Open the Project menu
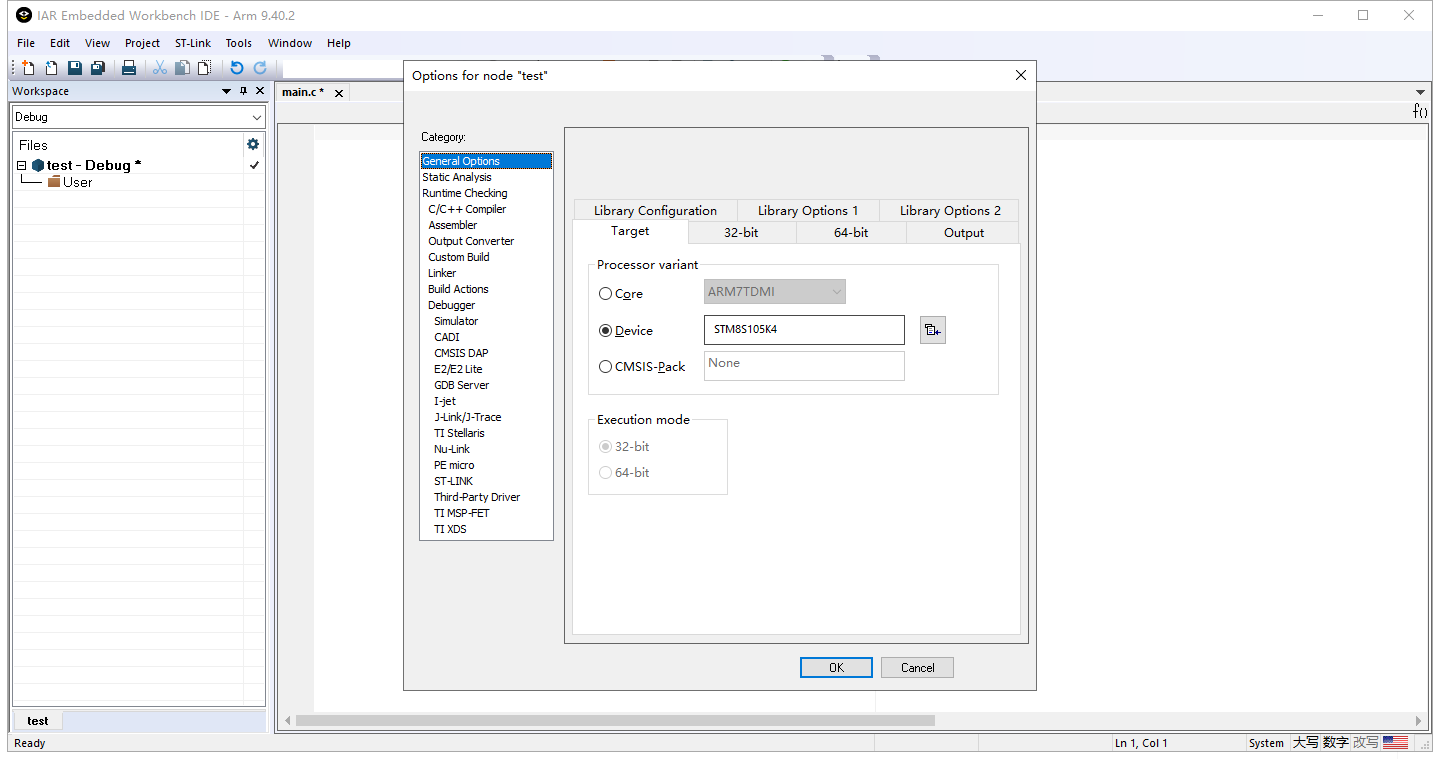 tap(142, 43)
